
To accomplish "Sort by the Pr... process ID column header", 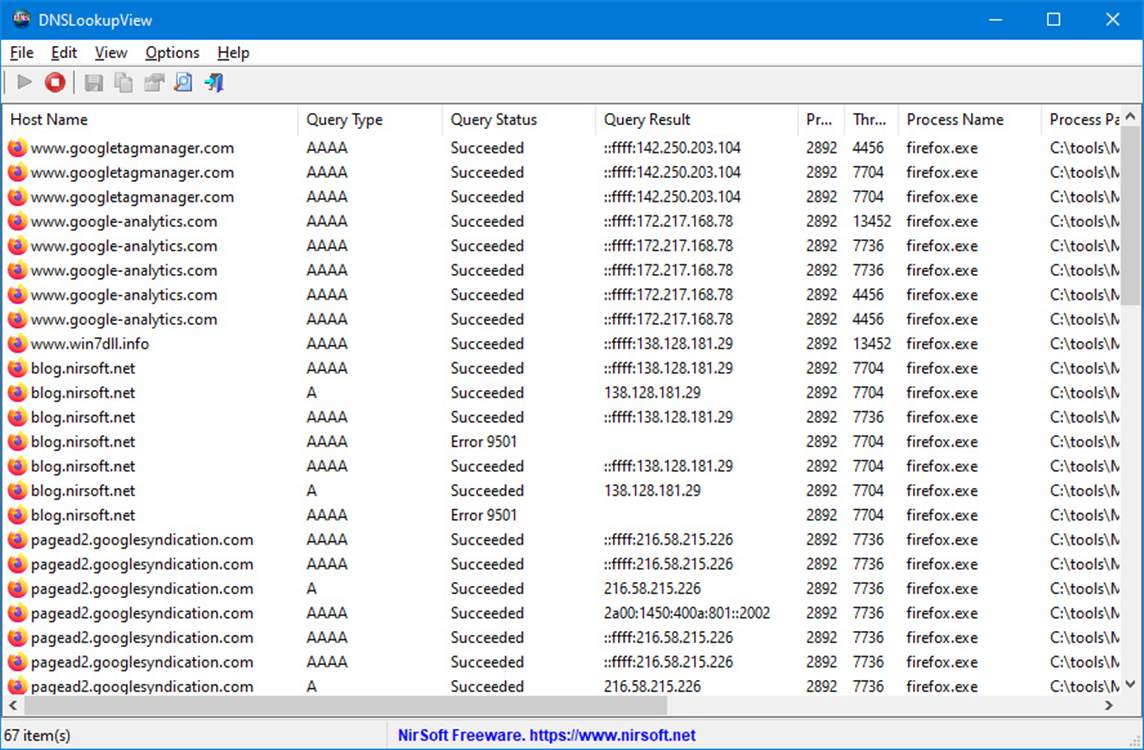I will click(821, 120).
